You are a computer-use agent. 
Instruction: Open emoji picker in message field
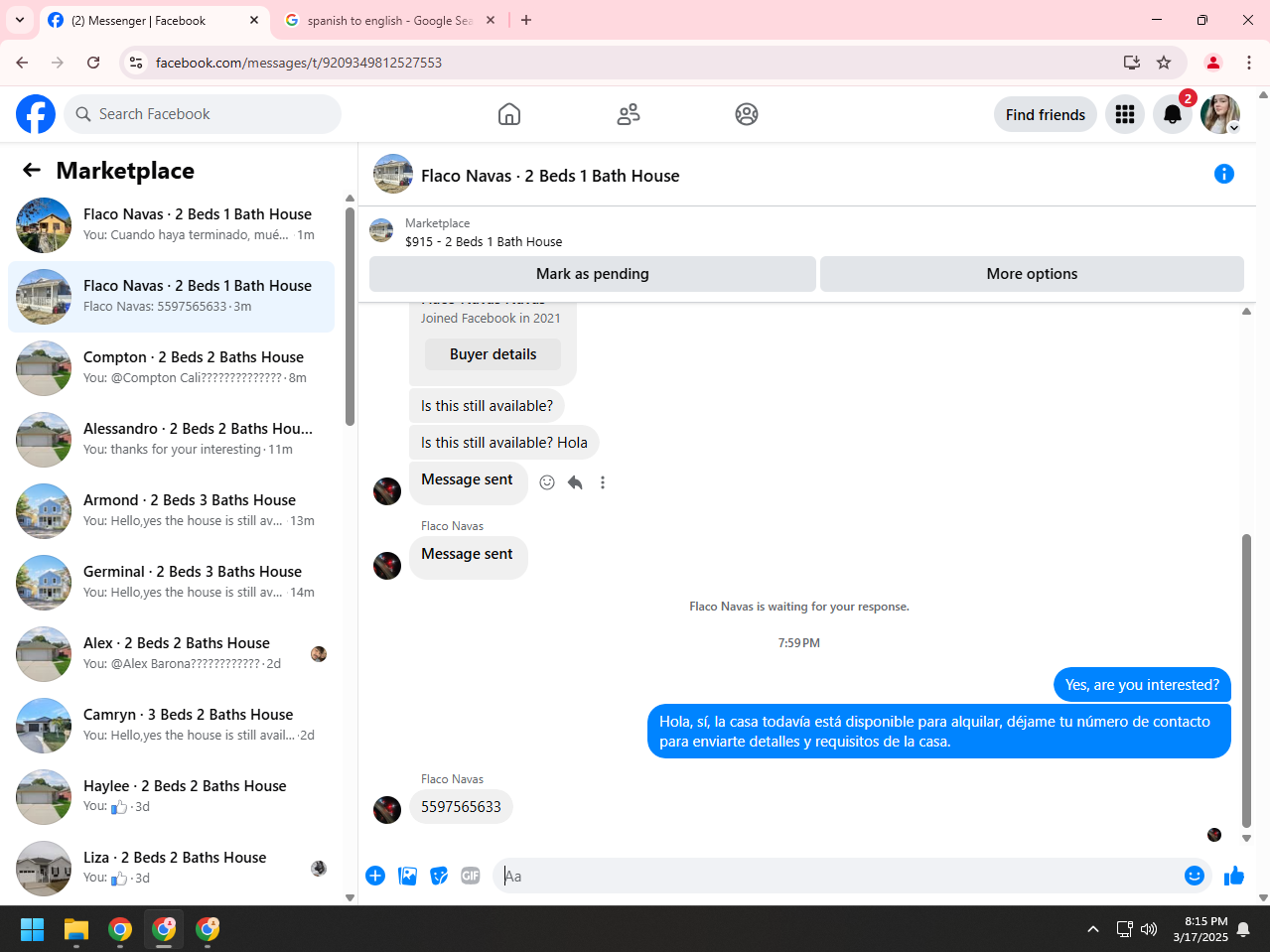1195,876
